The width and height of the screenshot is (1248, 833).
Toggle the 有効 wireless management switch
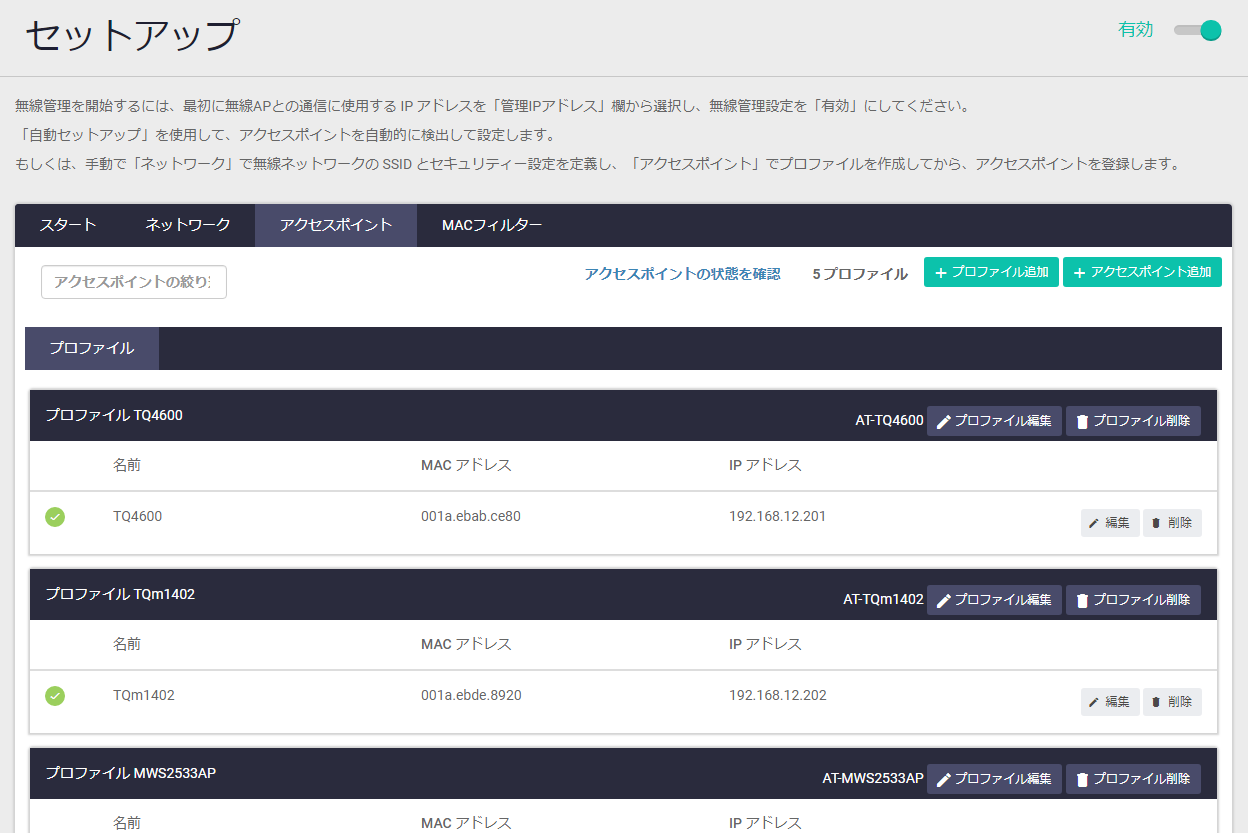(1198, 30)
